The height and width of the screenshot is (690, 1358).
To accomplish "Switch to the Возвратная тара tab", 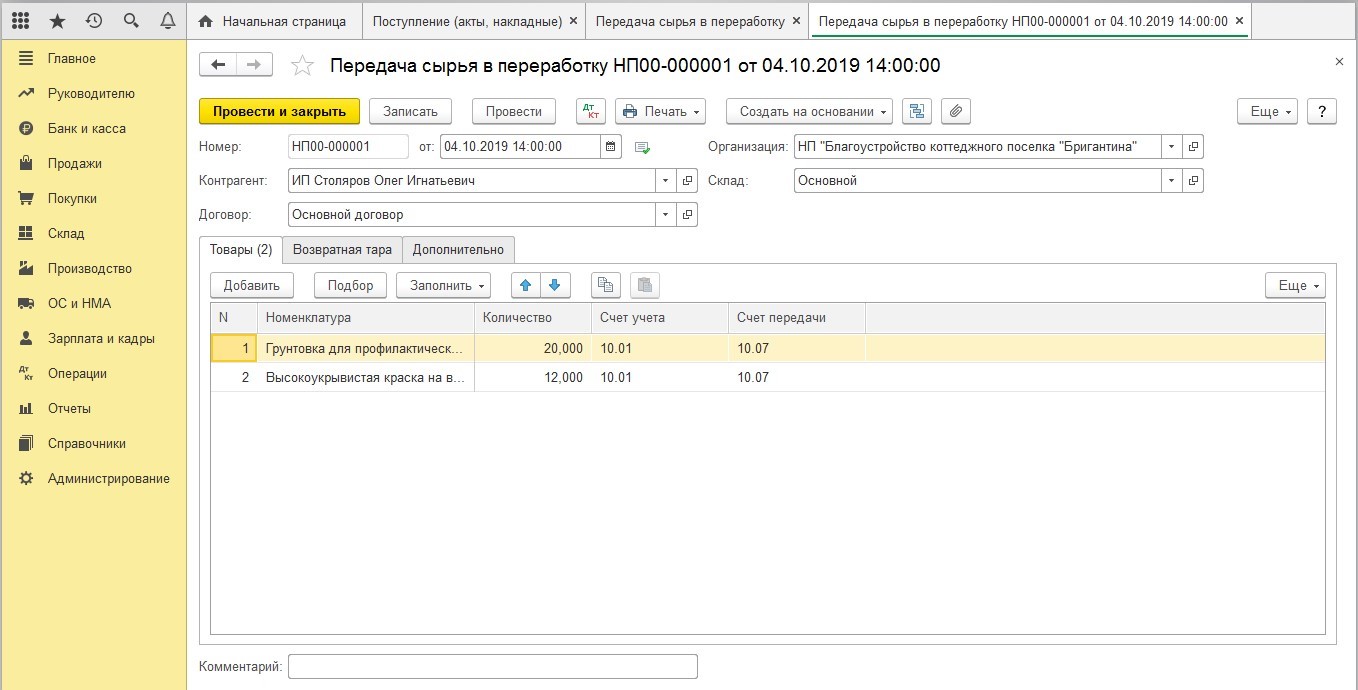I will [x=342, y=249].
